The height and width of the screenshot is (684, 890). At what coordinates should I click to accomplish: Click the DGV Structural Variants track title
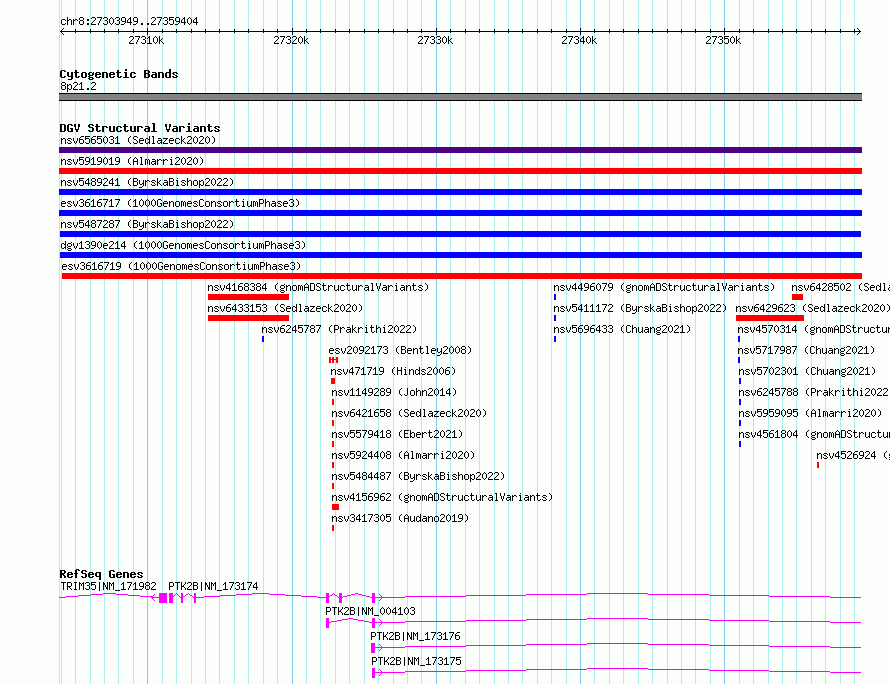[140, 128]
